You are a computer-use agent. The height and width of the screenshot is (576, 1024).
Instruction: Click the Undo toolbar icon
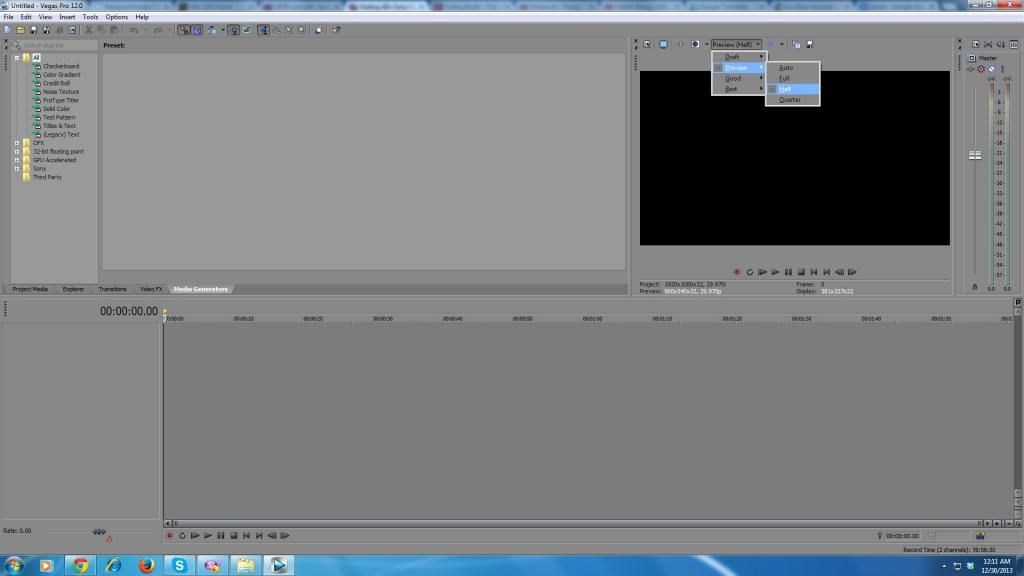pyautogui.click(x=133, y=30)
